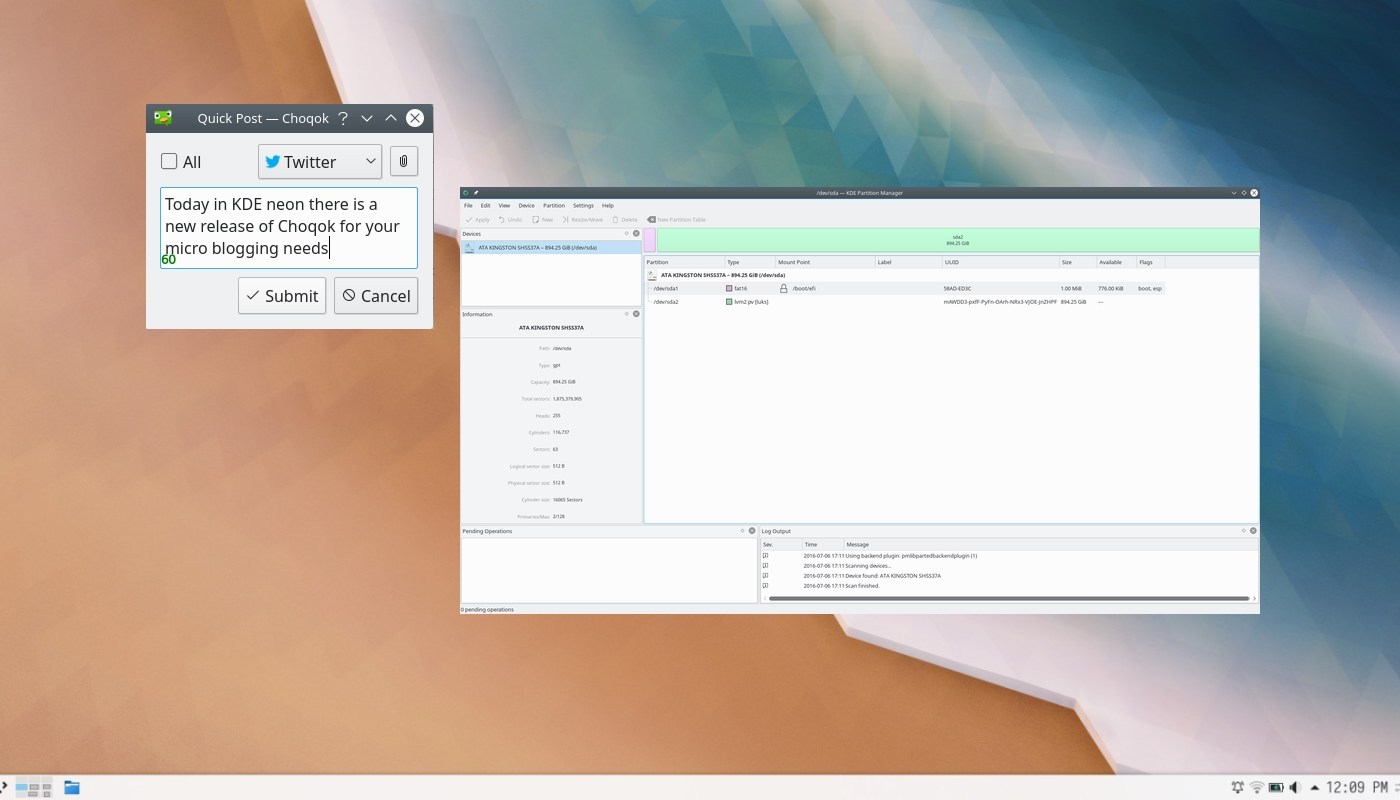Click the Flags column header

click(1151, 262)
